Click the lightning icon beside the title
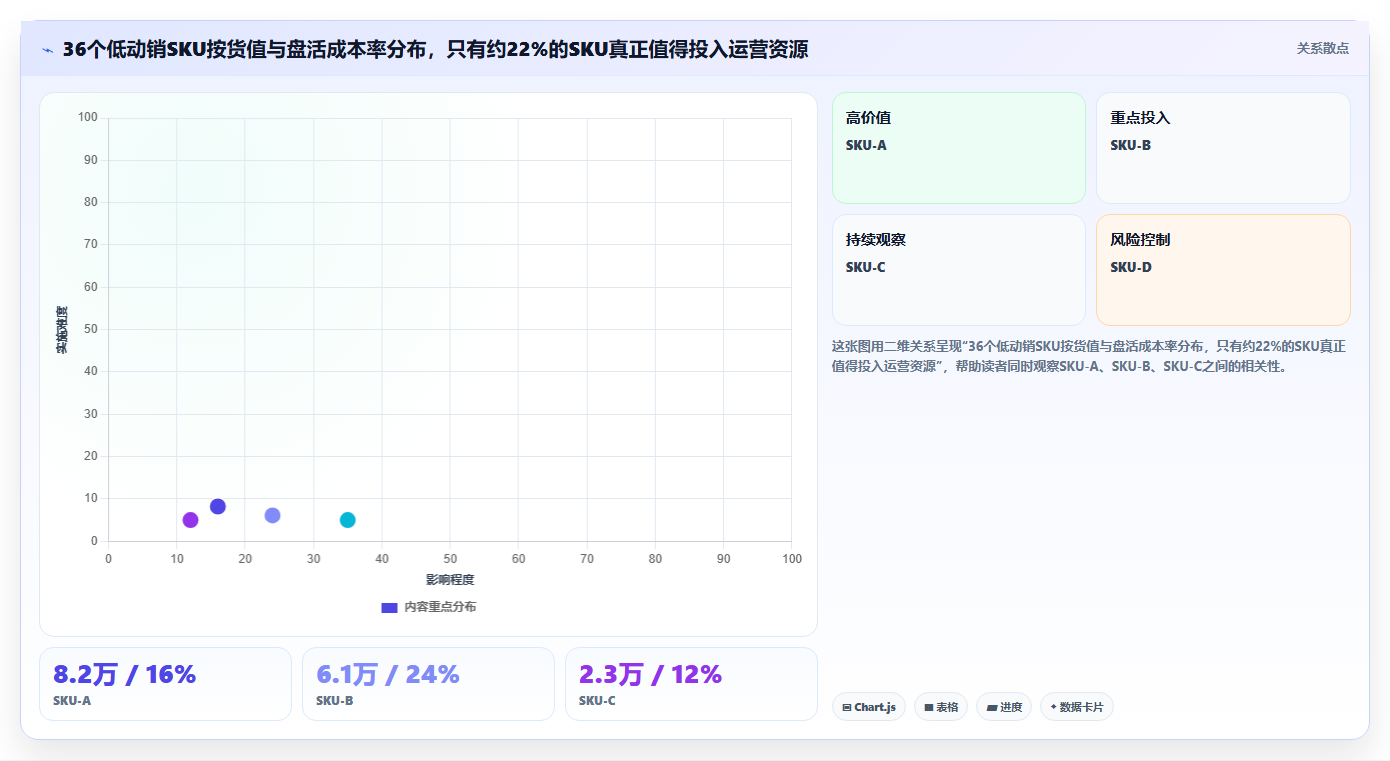Screen dimensions: 1390x761 point(48,49)
